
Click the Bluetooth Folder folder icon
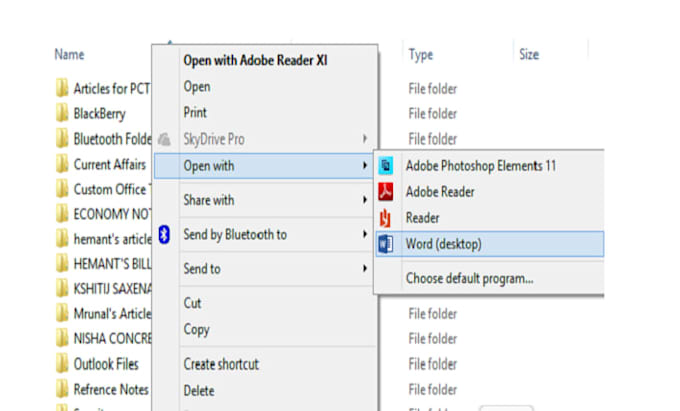click(x=62, y=139)
